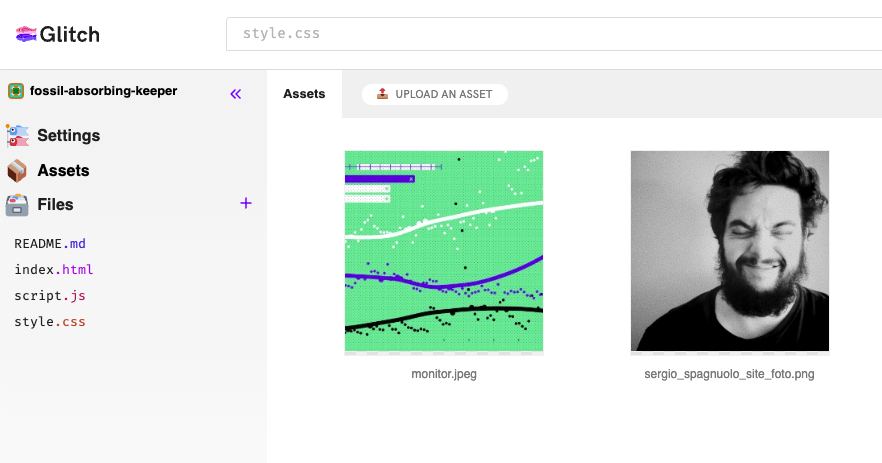Open README.md file

coord(50,244)
